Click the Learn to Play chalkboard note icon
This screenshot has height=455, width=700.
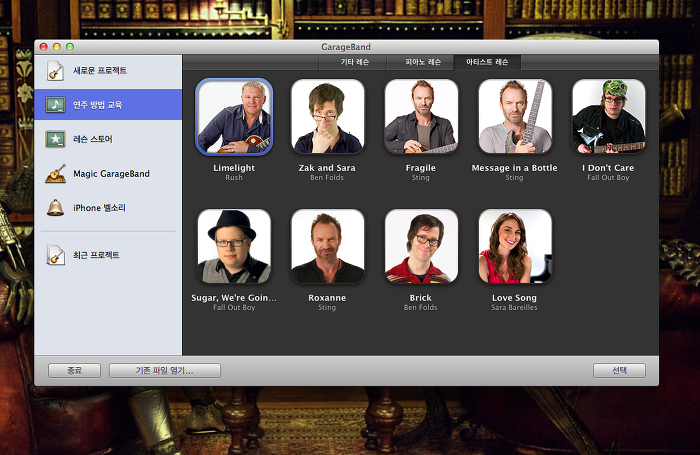[x=55, y=104]
